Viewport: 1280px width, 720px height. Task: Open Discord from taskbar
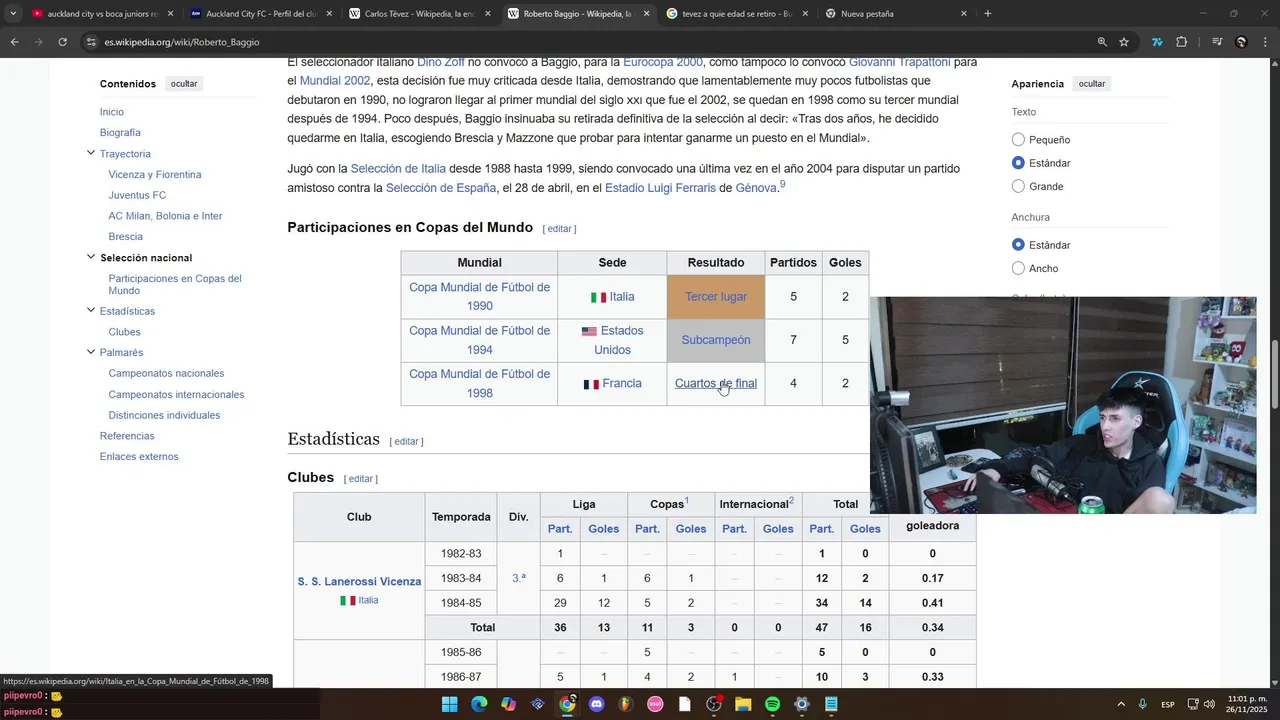[x=597, y=704]
